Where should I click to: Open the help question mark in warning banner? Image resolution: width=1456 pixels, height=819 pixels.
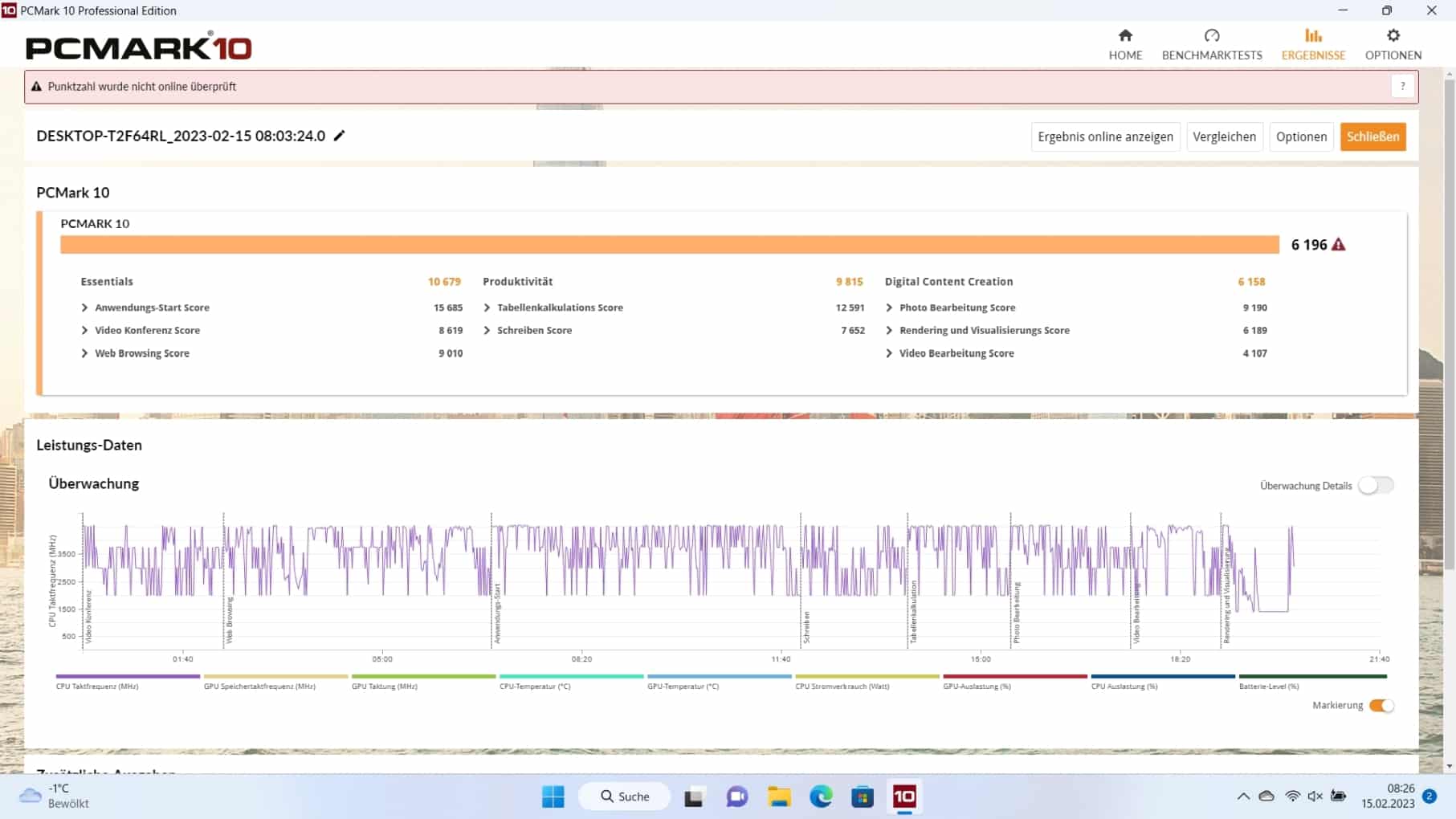pyautogui.click(x=1402, y=87)
